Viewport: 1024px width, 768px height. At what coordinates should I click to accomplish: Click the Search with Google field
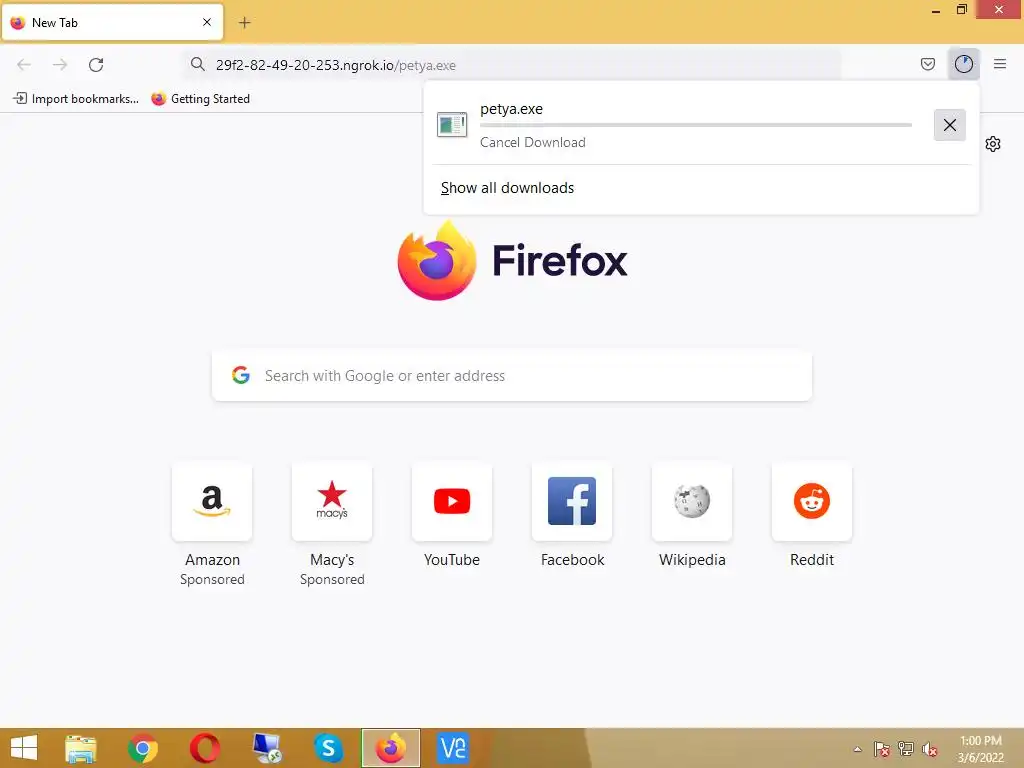click(x=512, y=376)
